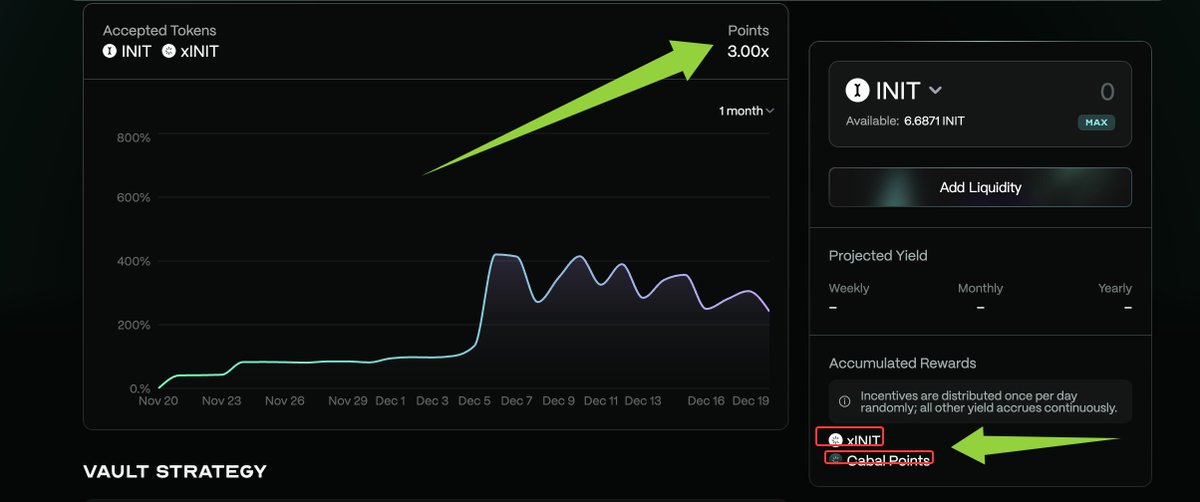
Task: Open the 1 month time range dropdown
Action: [746, 111]
